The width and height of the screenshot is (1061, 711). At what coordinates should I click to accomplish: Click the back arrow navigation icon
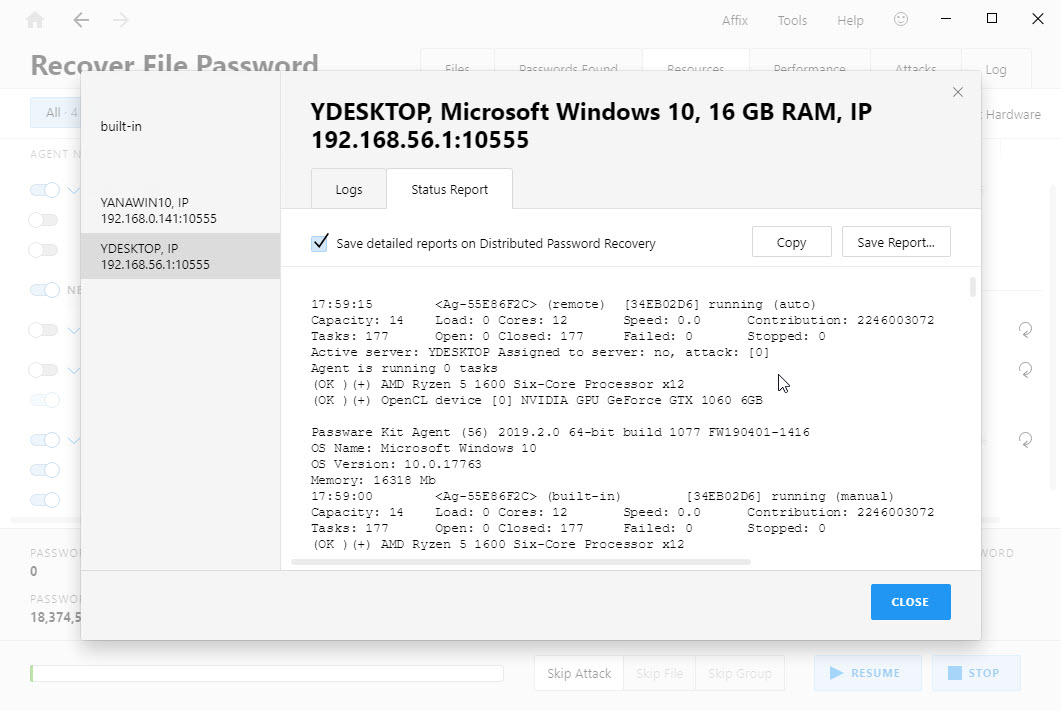[81, 20]
